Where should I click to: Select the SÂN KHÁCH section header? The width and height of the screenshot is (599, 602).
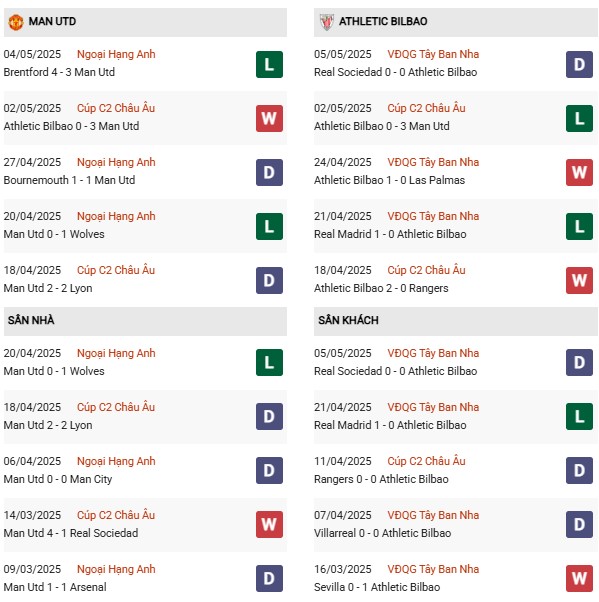pyautogui.click(x=456, y=321)
